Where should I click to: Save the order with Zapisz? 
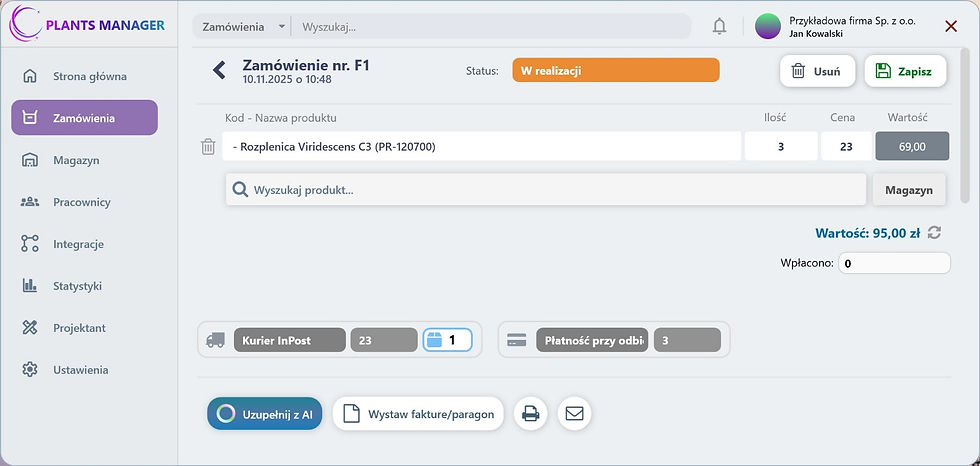pos(905,71)
